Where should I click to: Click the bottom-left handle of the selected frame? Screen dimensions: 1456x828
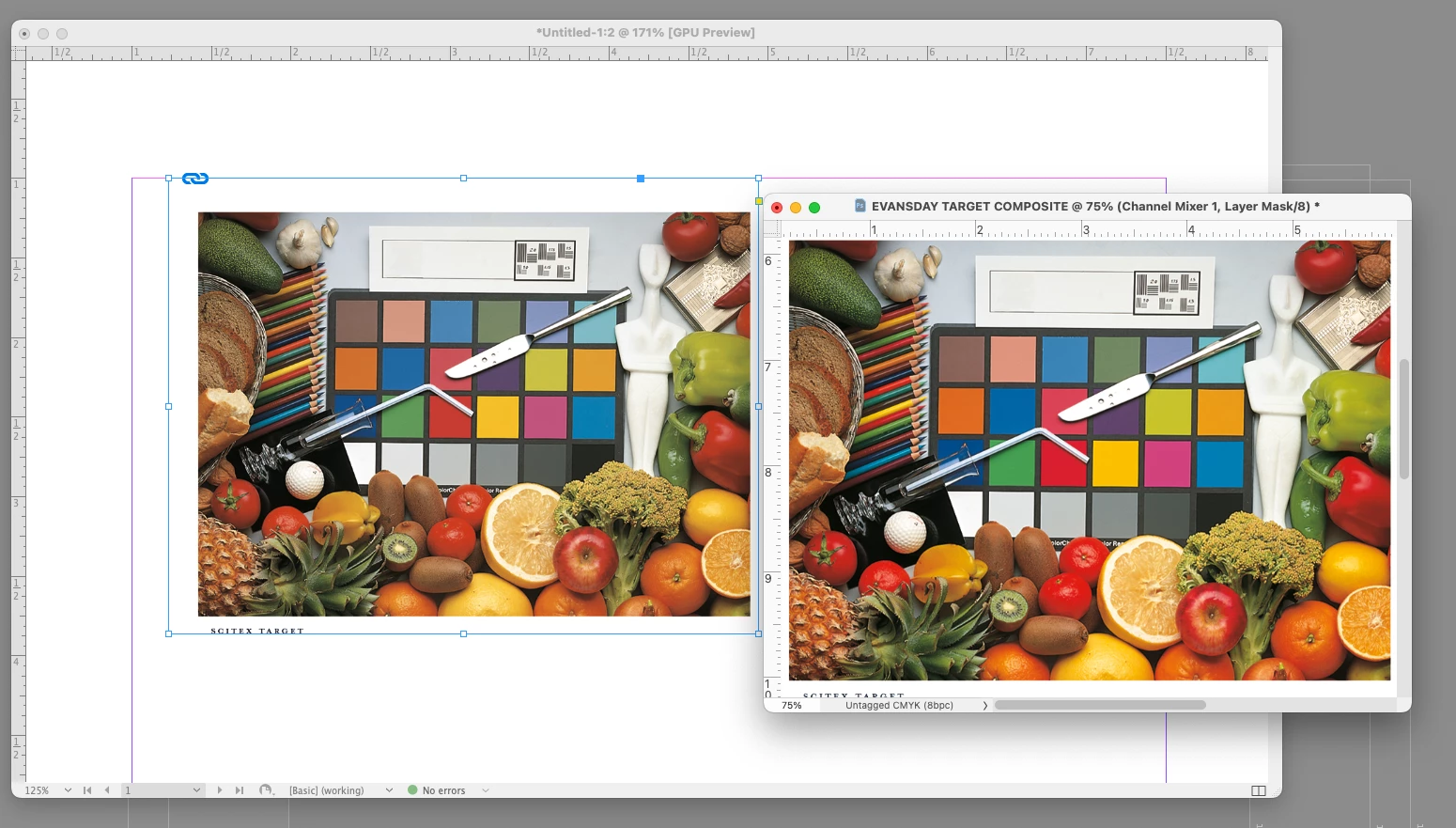169,633
